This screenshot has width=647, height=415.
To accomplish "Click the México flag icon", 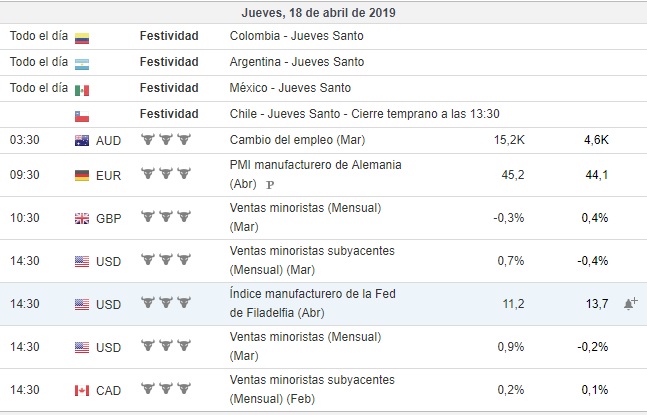I will [x=82, y=89].
